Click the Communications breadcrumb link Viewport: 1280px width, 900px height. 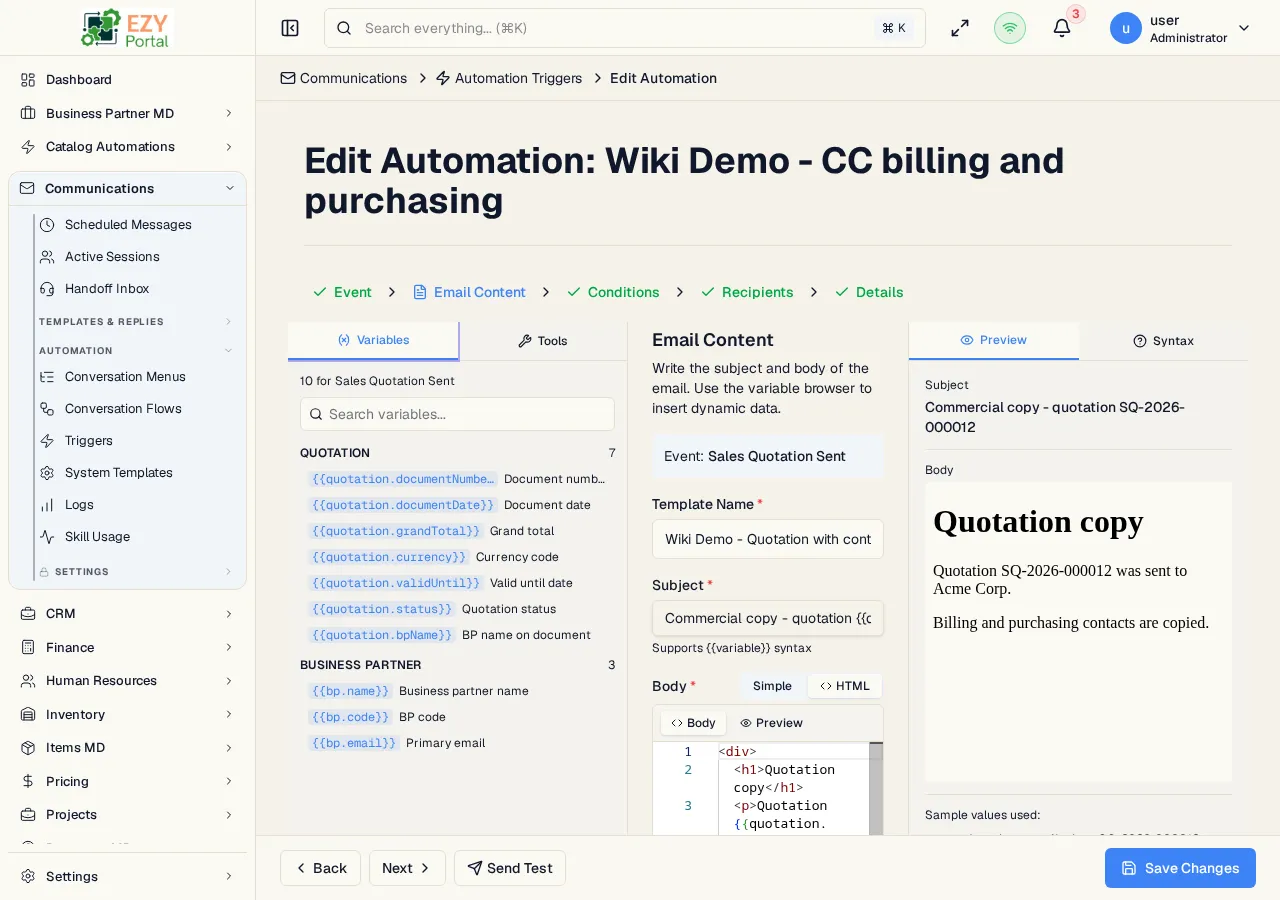(x=343, y=78)
